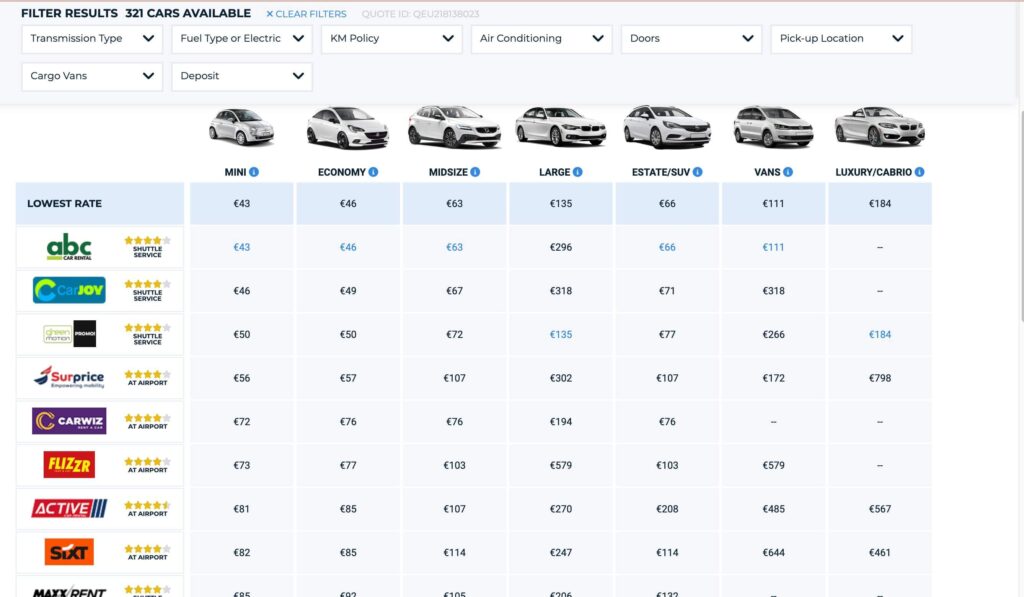
Task: Click the MINI category info icon
Action: coord(254,172)
